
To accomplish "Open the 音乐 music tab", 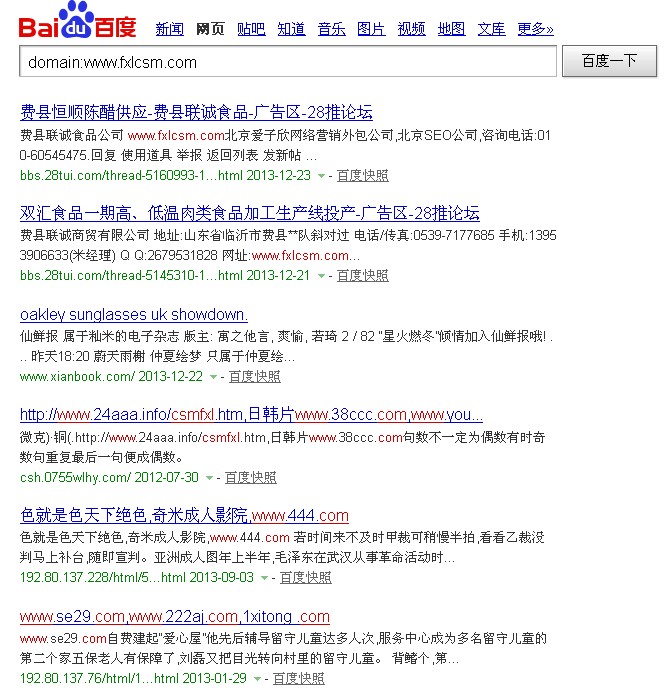I will (331, 29).
